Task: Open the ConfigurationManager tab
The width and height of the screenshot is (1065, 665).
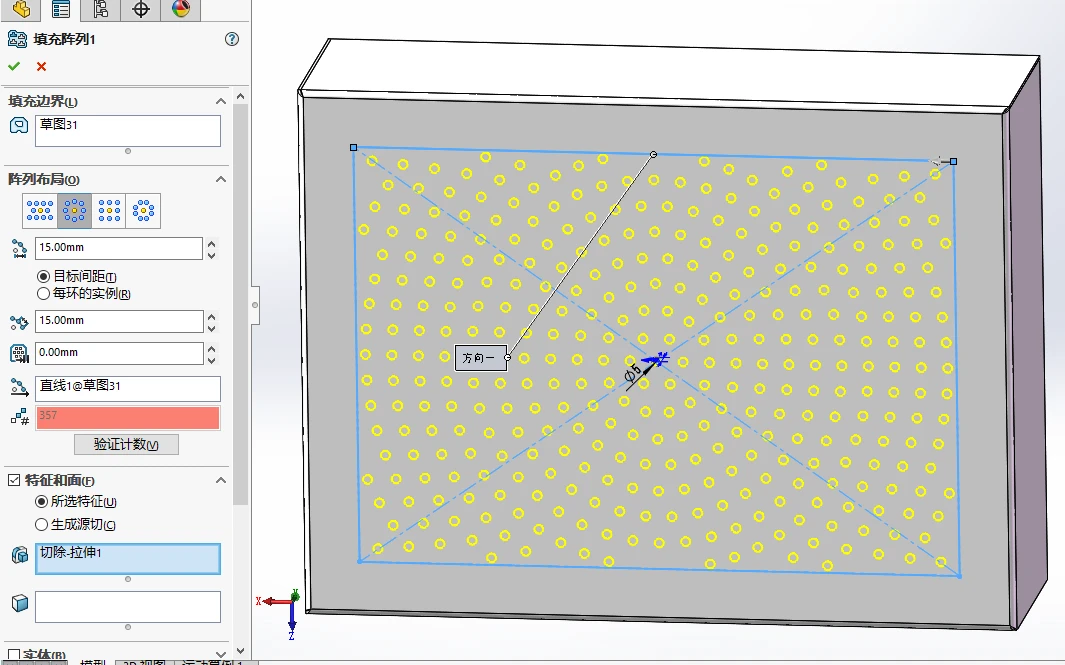Action: point(101,9)
